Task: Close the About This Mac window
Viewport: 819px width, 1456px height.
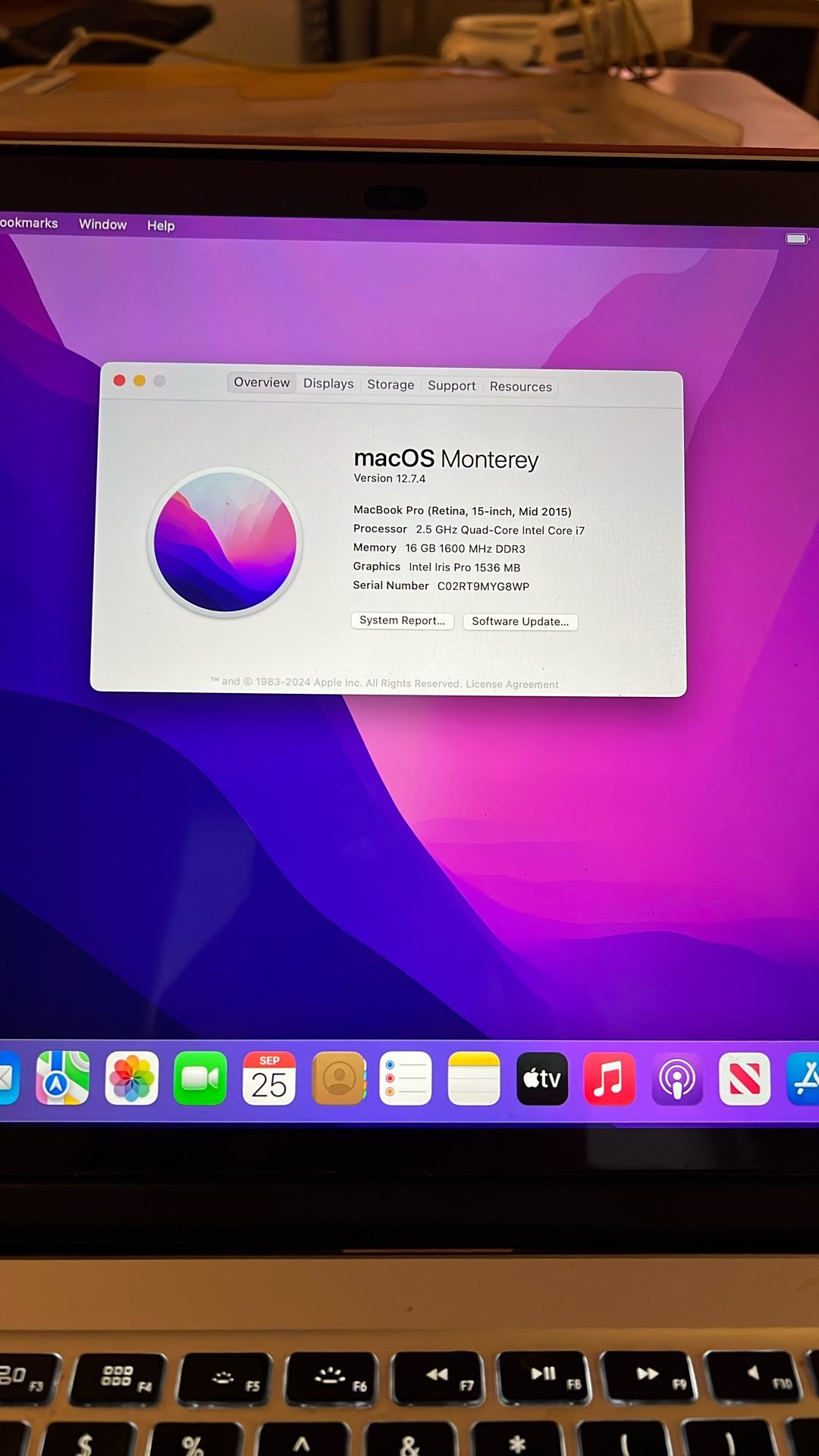Action: [x=119, y=380]
